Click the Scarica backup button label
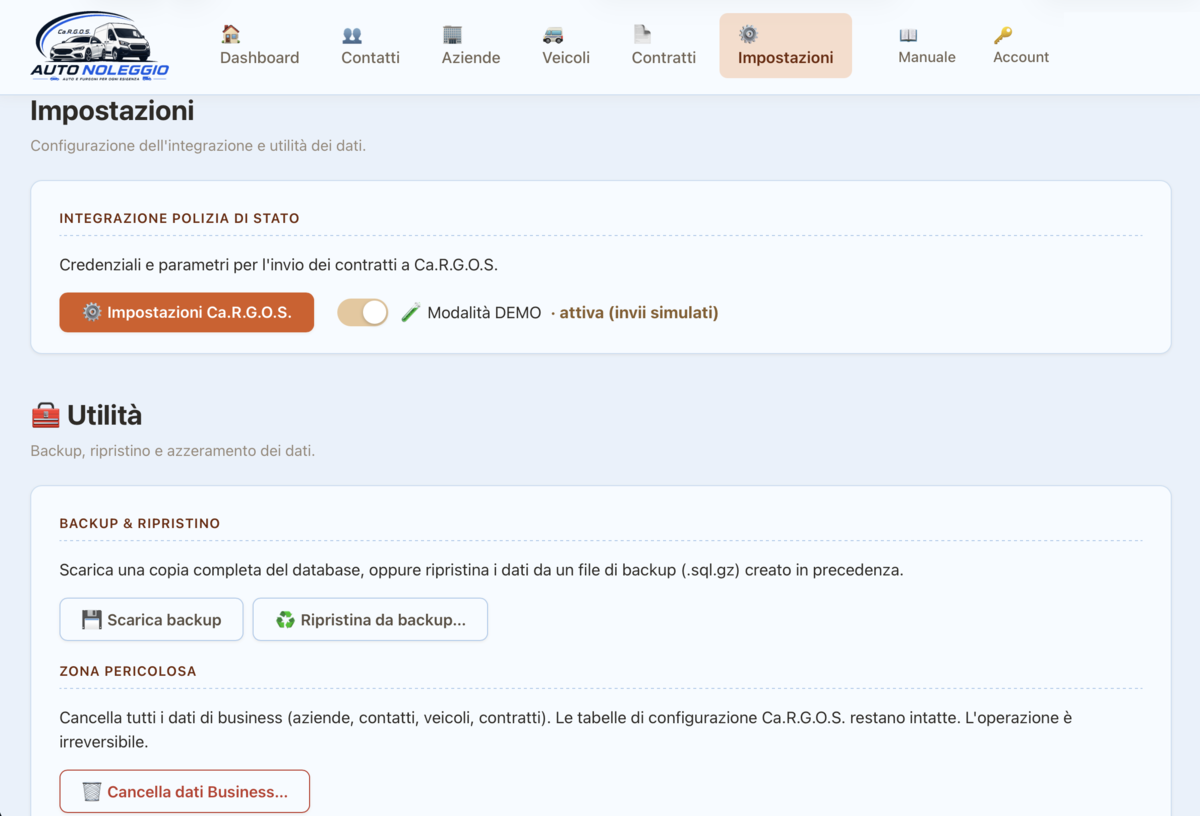This screenshot has width=1200, height=816. click(x=164, y=620)
